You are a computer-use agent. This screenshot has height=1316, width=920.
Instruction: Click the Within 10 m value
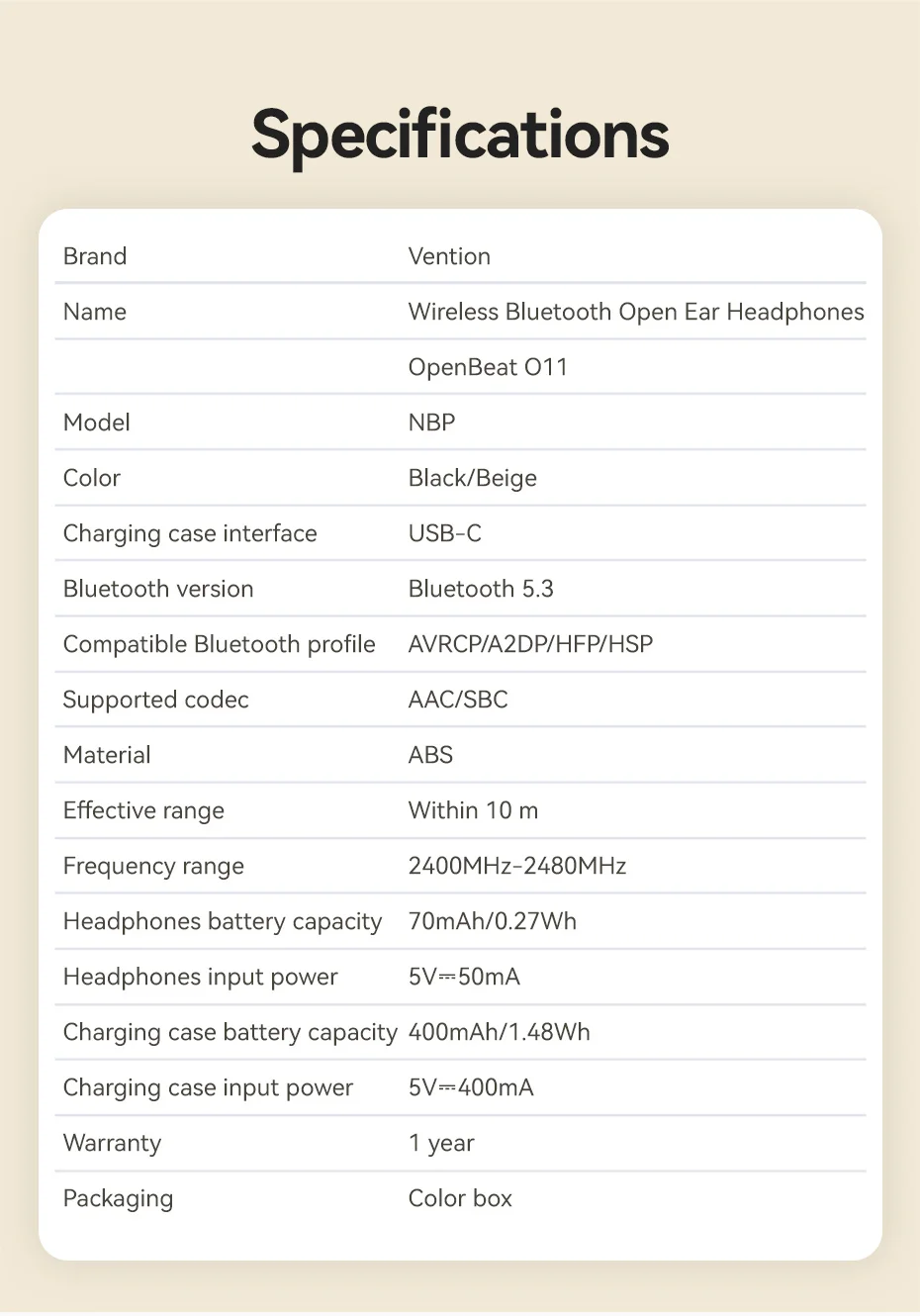pyautogui.click(x=473, y=810)
